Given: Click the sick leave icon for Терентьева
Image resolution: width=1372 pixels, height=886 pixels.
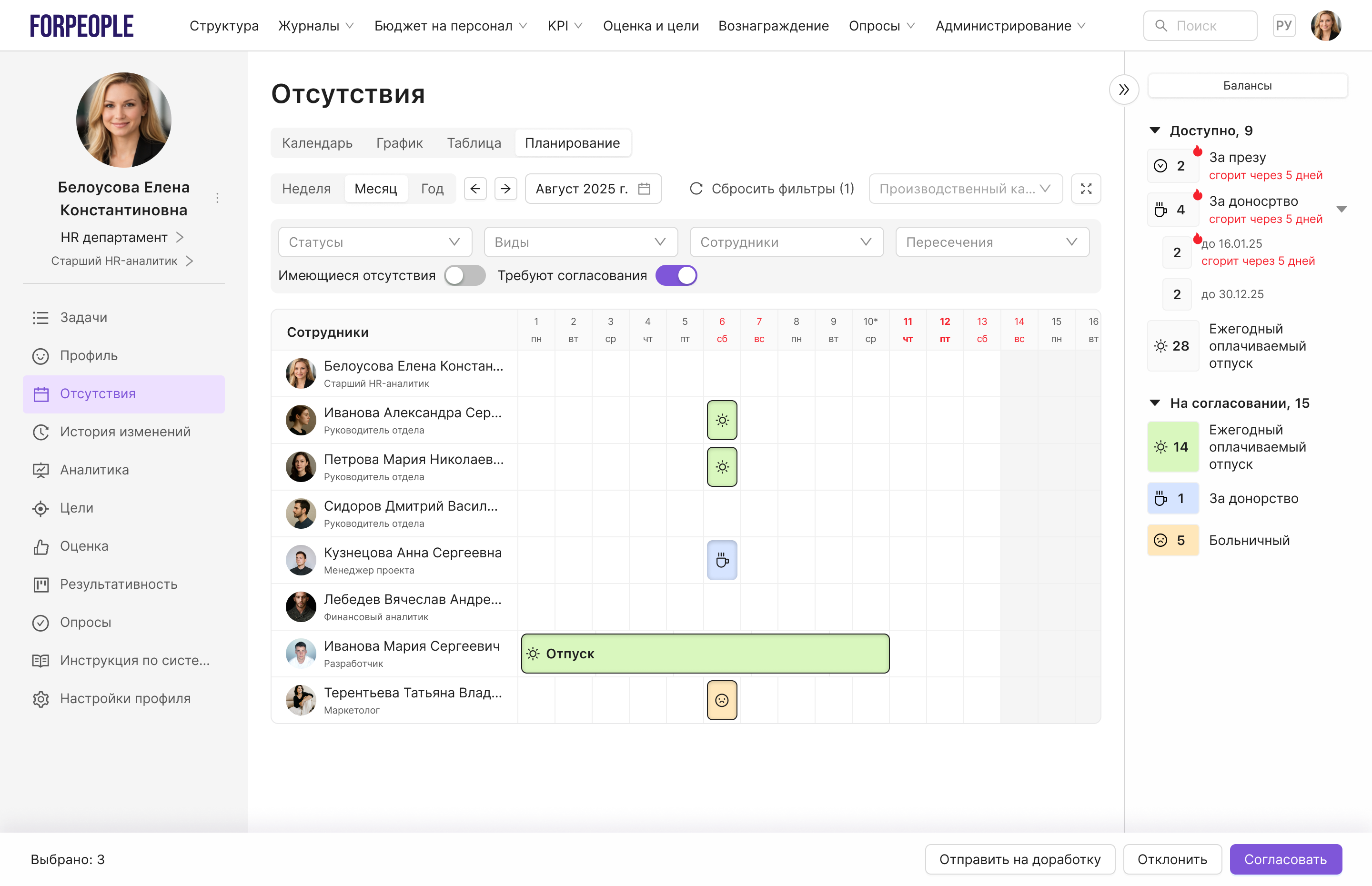Looking at the screenshot, I should click(721, 700).
